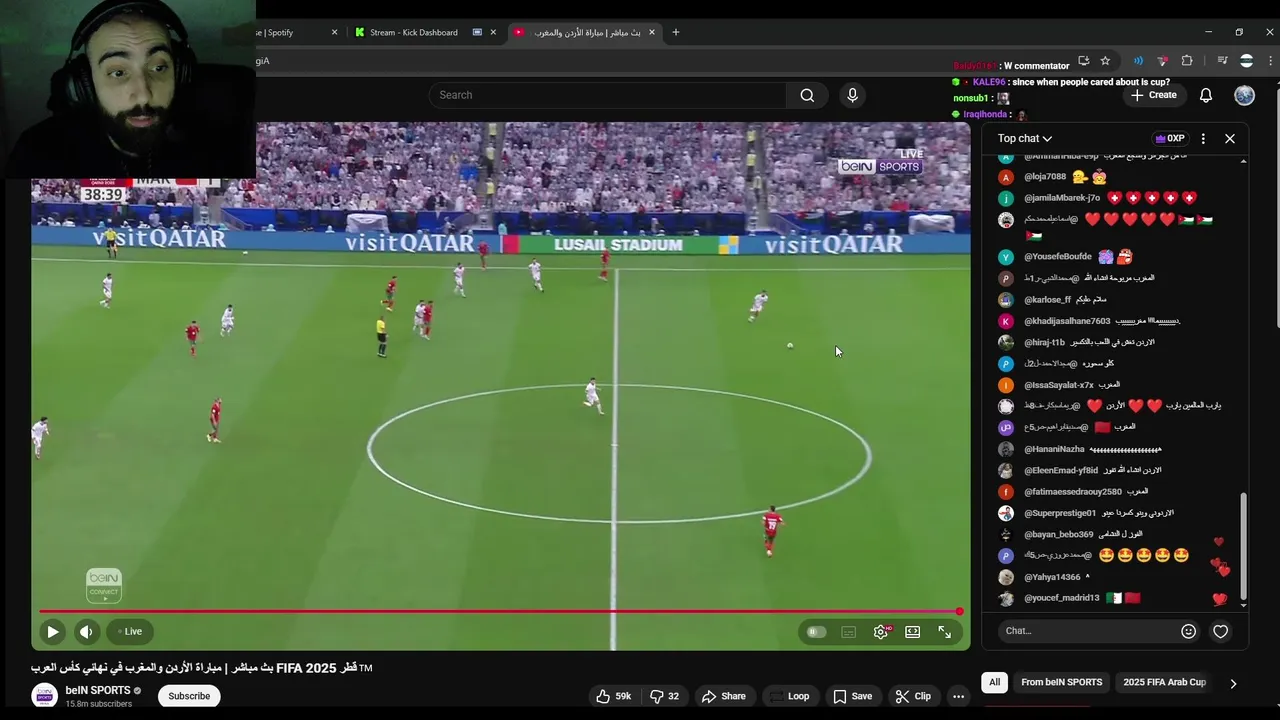The image size is (1280, 720).
Task: Show more filter chips with the right arrow
Action: (1233, 683)
